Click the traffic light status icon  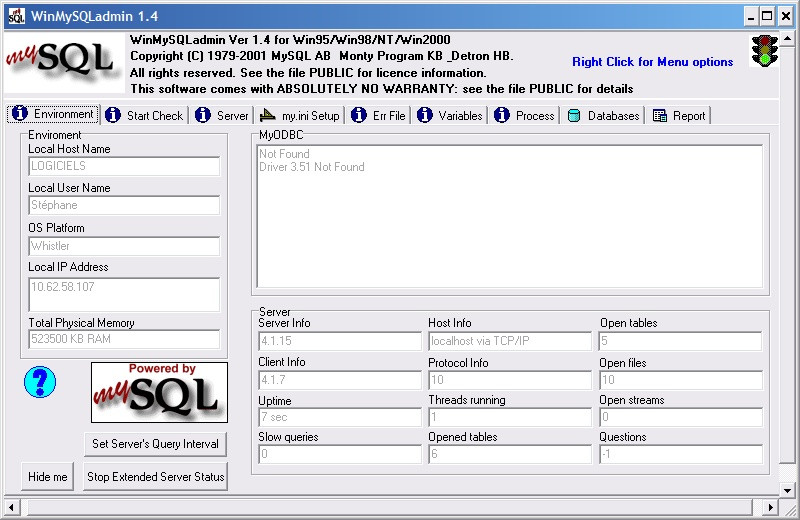[765, 51]
